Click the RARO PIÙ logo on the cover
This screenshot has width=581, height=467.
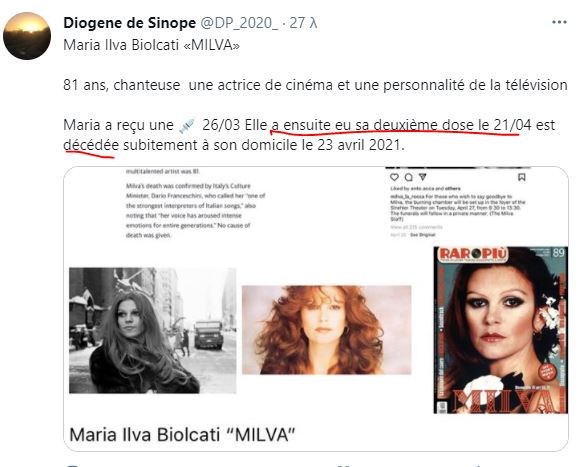pos(473,254)
